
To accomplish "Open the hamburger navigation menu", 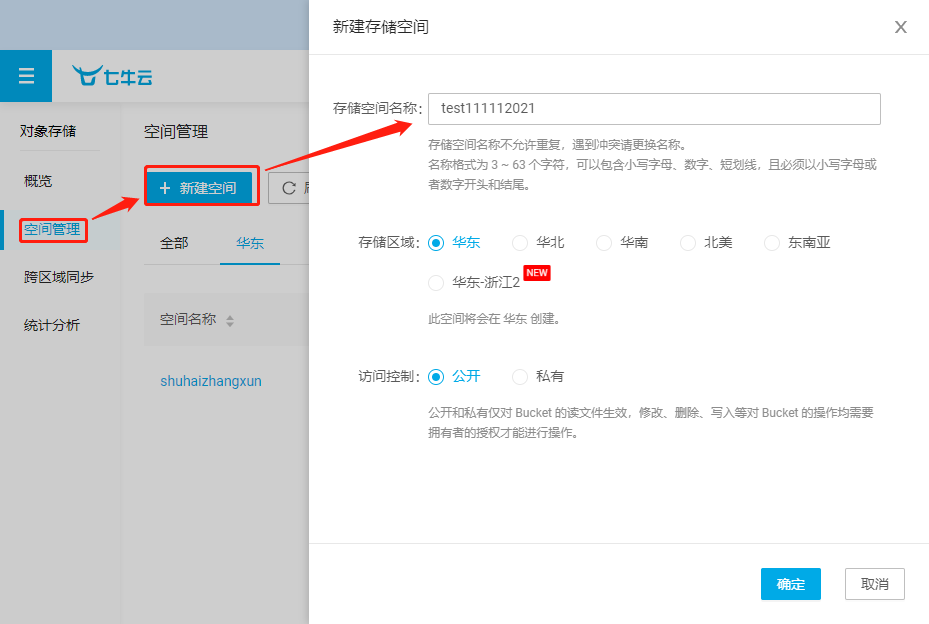I will coord(25,75).
